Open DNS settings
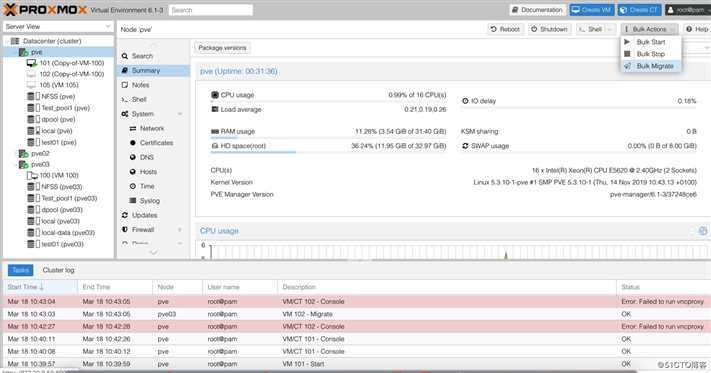Screen dimensions: 711x373 pyautogui.click(x=153, y=158)
